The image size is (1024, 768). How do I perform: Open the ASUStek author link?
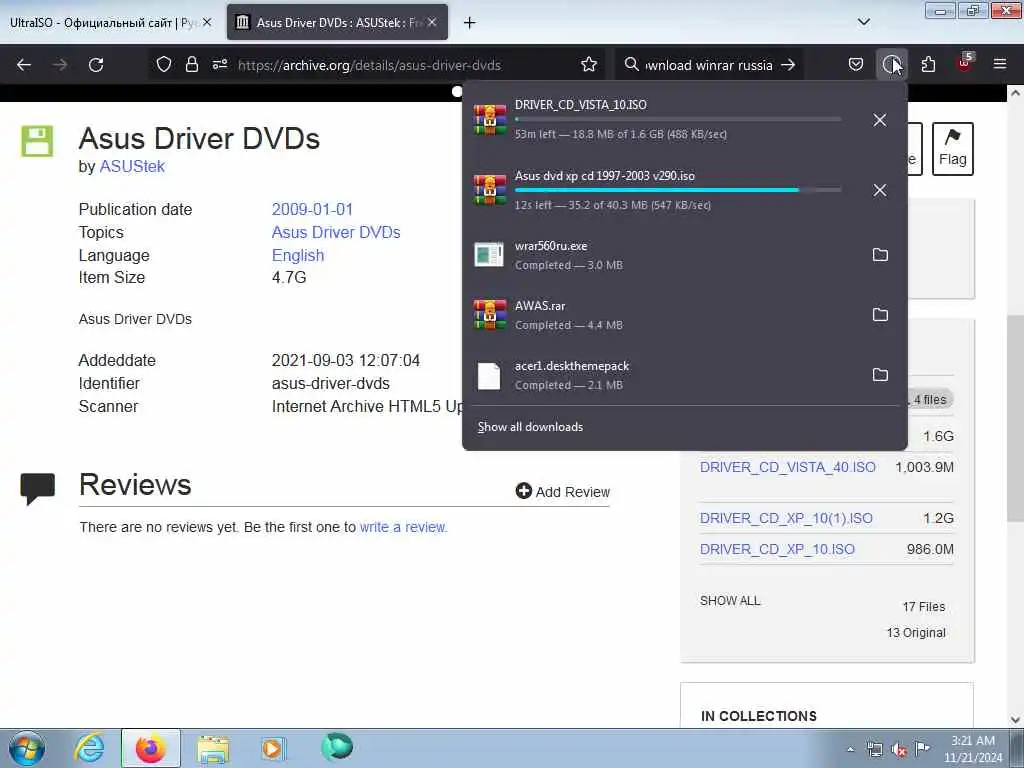click(132, 167)
